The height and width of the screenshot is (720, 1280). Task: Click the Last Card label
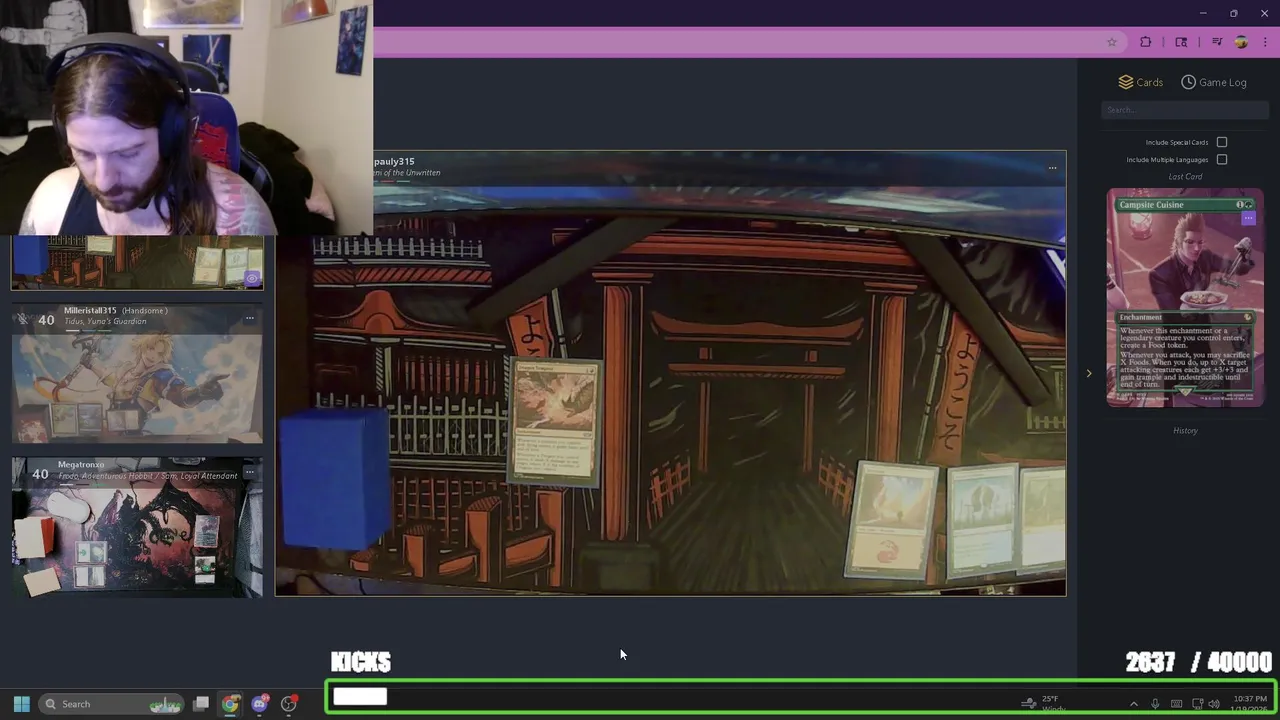[x=1185, y=177]
